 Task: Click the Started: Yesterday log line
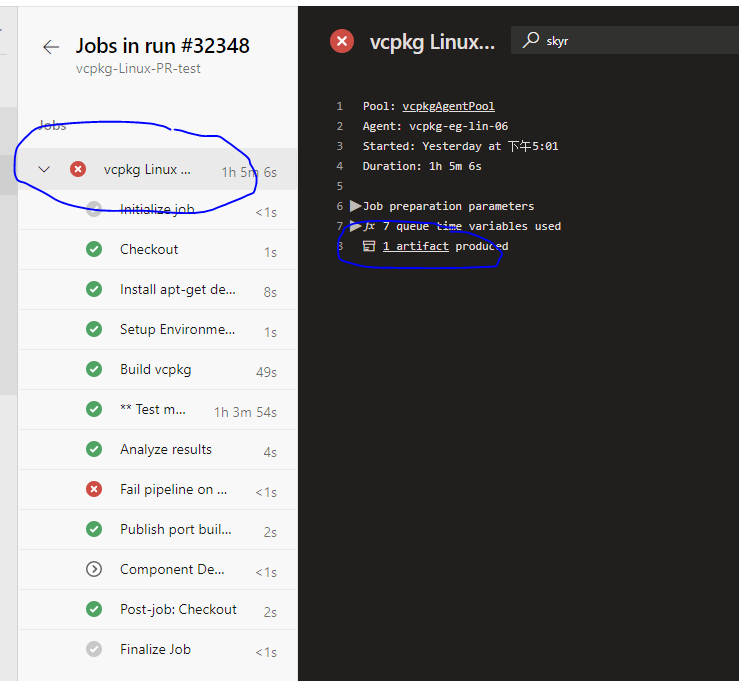pos(460,146)
